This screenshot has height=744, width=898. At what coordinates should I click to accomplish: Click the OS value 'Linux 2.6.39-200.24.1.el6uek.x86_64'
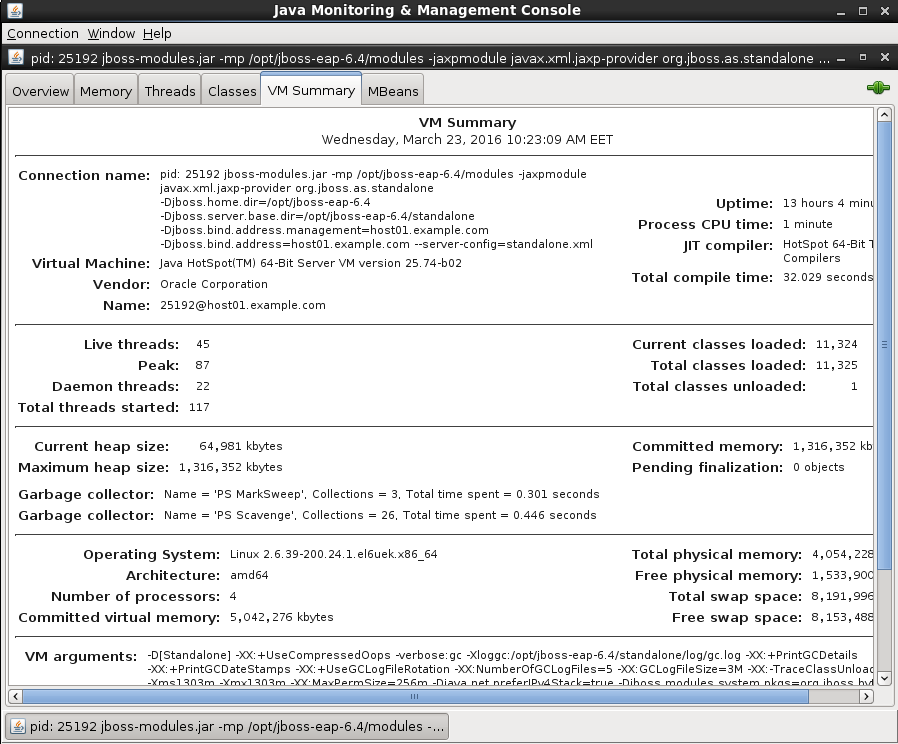334,554
